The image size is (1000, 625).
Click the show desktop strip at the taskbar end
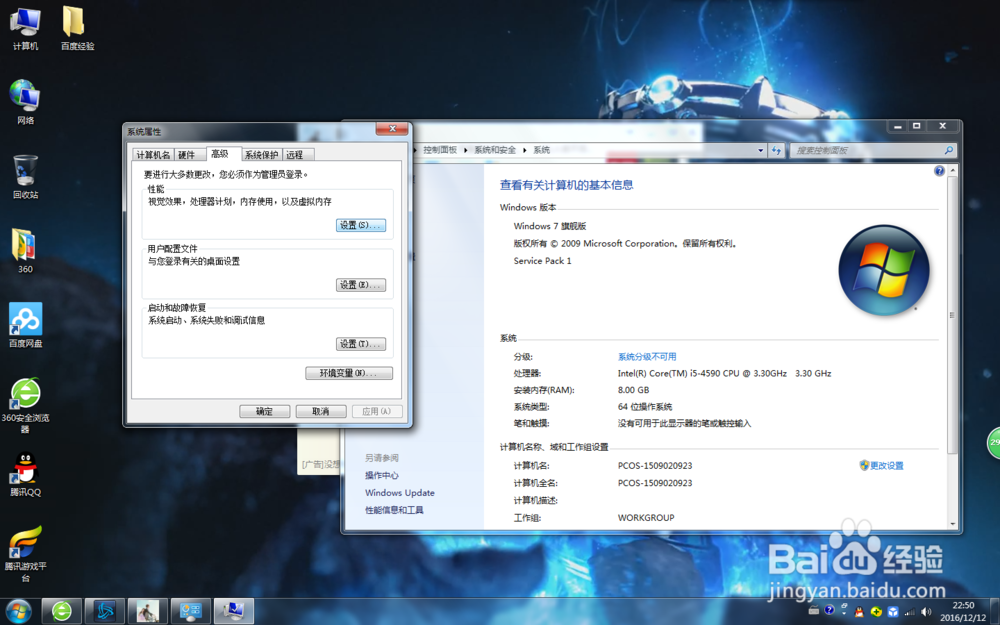click(995, 612)
